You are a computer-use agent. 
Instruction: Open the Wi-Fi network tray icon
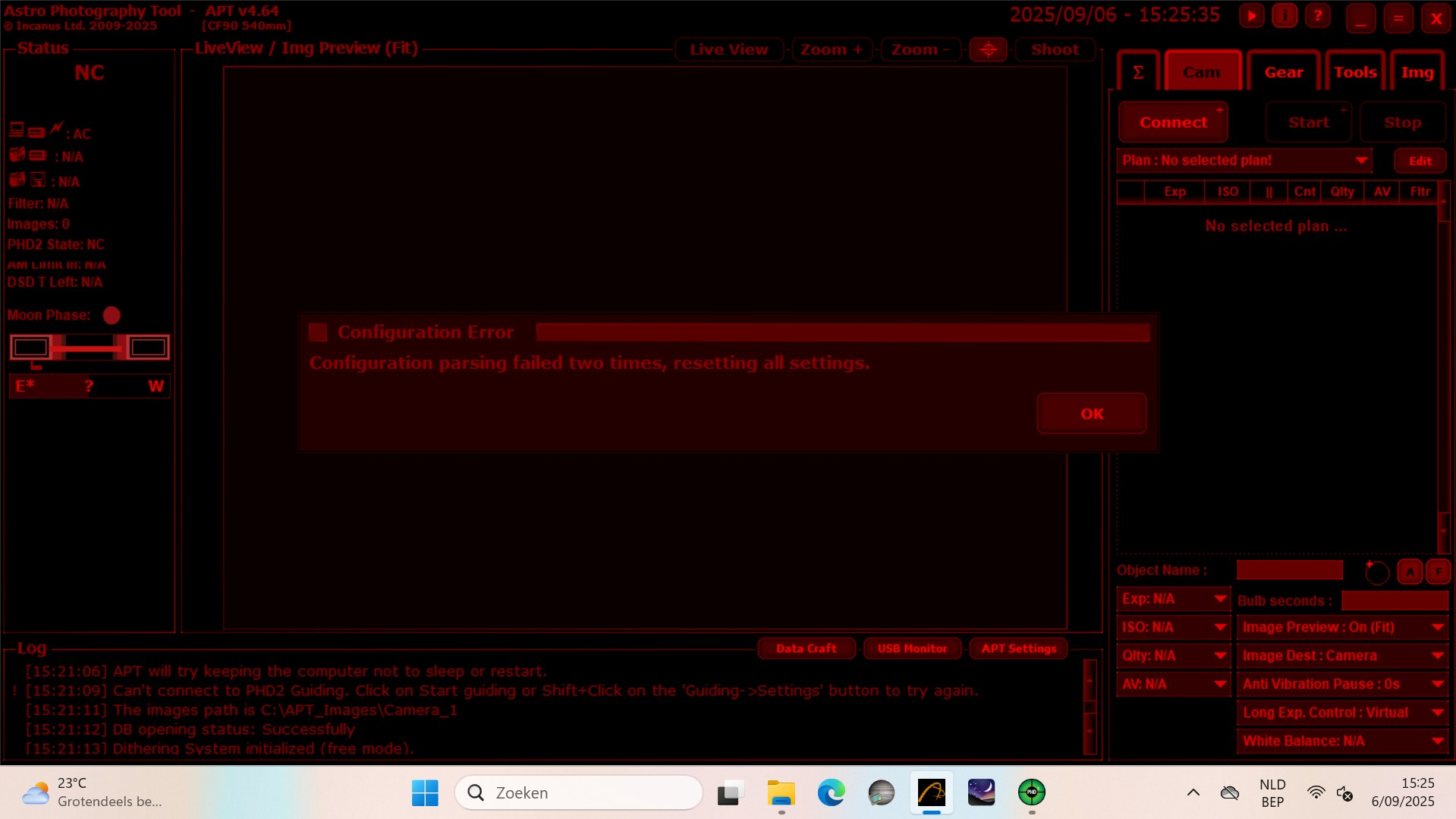pos(1316,792)
